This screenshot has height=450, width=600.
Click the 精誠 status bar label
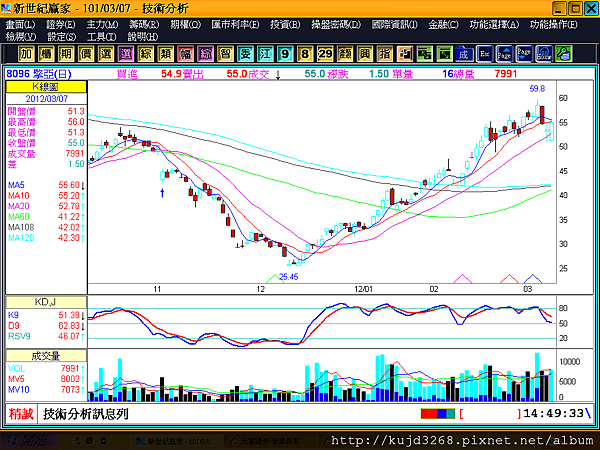tap(21, 414)
